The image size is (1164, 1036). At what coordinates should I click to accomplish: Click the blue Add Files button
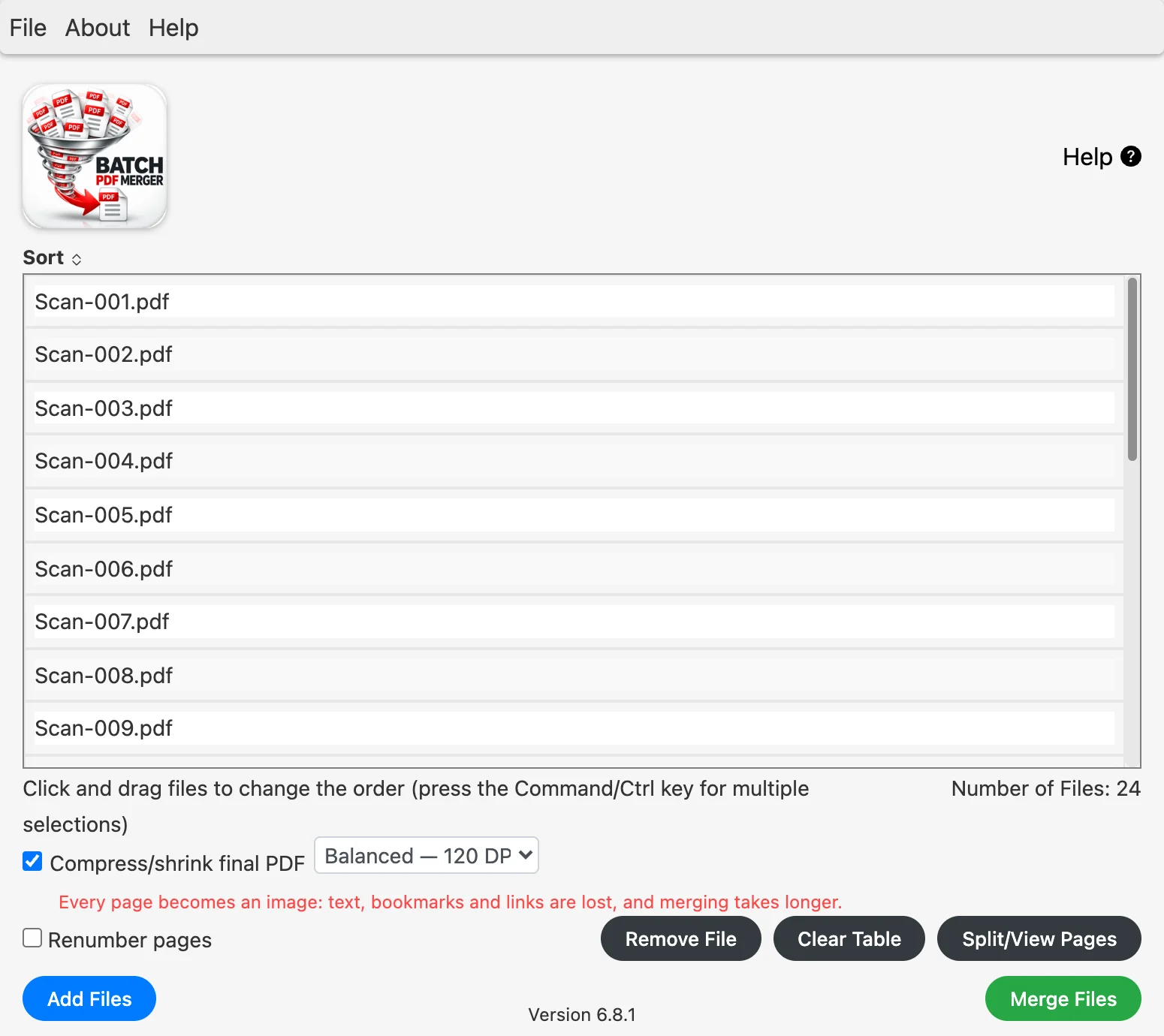[89, 998]
